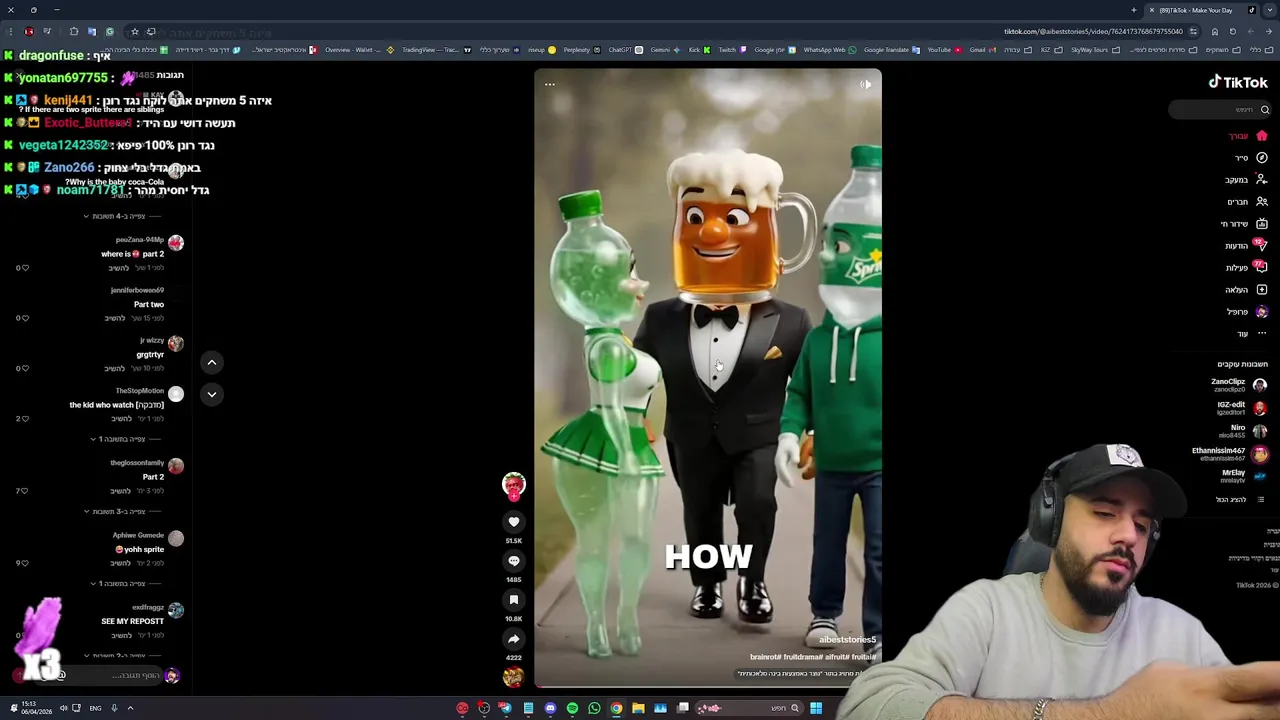Open peuZana-94Mp commenter avatar

(x=176, y=243)
